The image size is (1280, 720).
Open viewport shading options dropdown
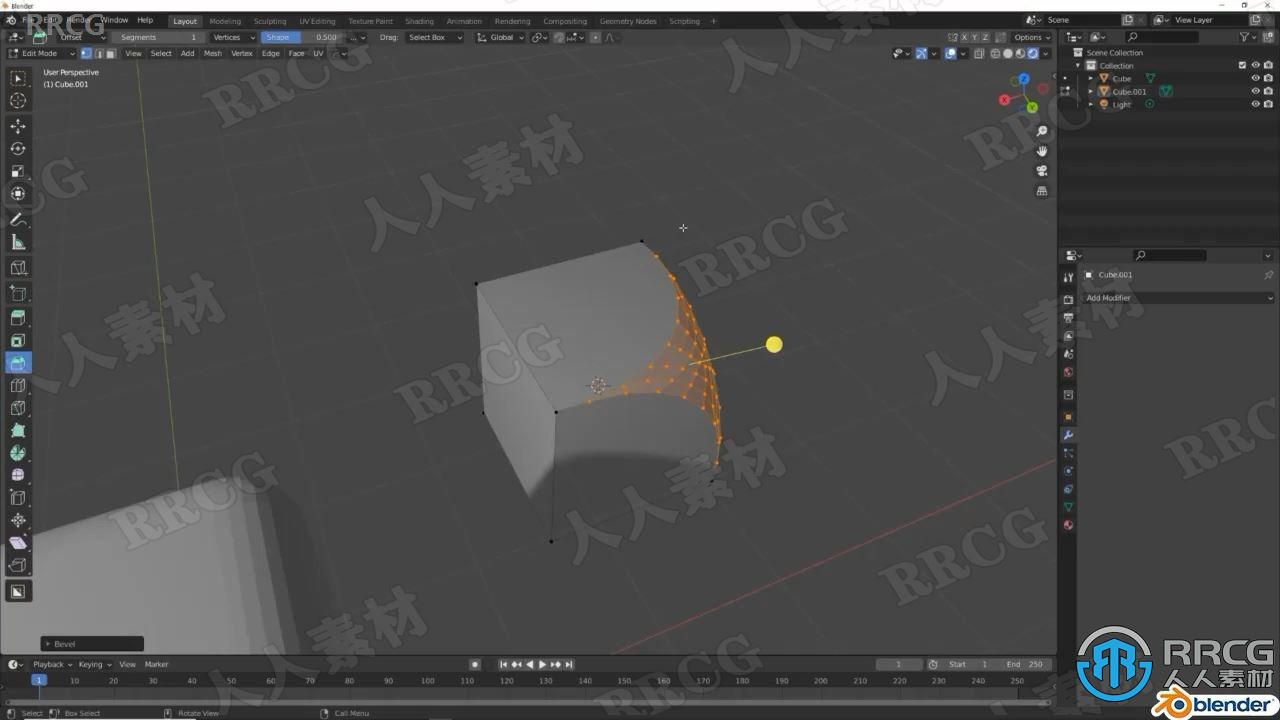pyautogui.click(x=1046, y=53)
